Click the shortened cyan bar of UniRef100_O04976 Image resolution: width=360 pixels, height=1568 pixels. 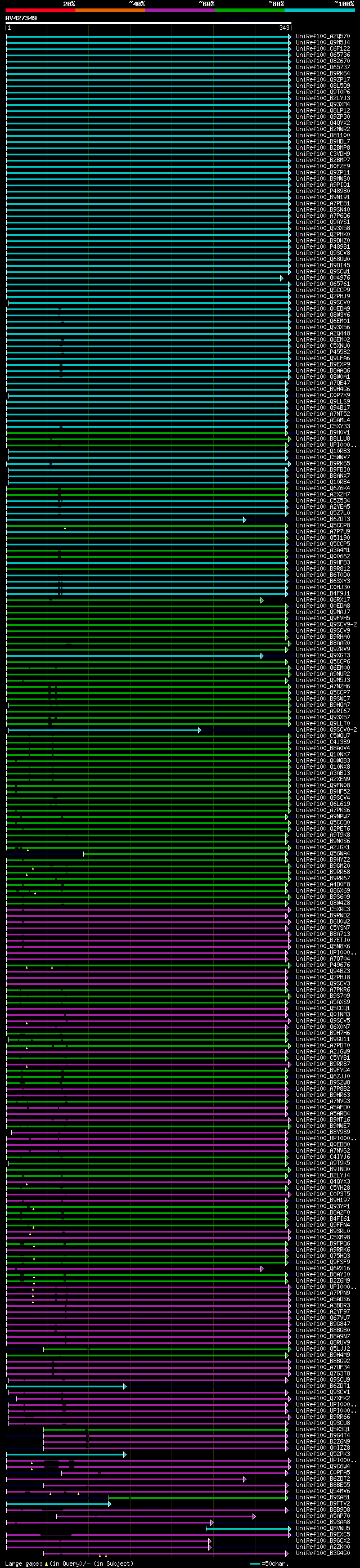coord(144,278)
